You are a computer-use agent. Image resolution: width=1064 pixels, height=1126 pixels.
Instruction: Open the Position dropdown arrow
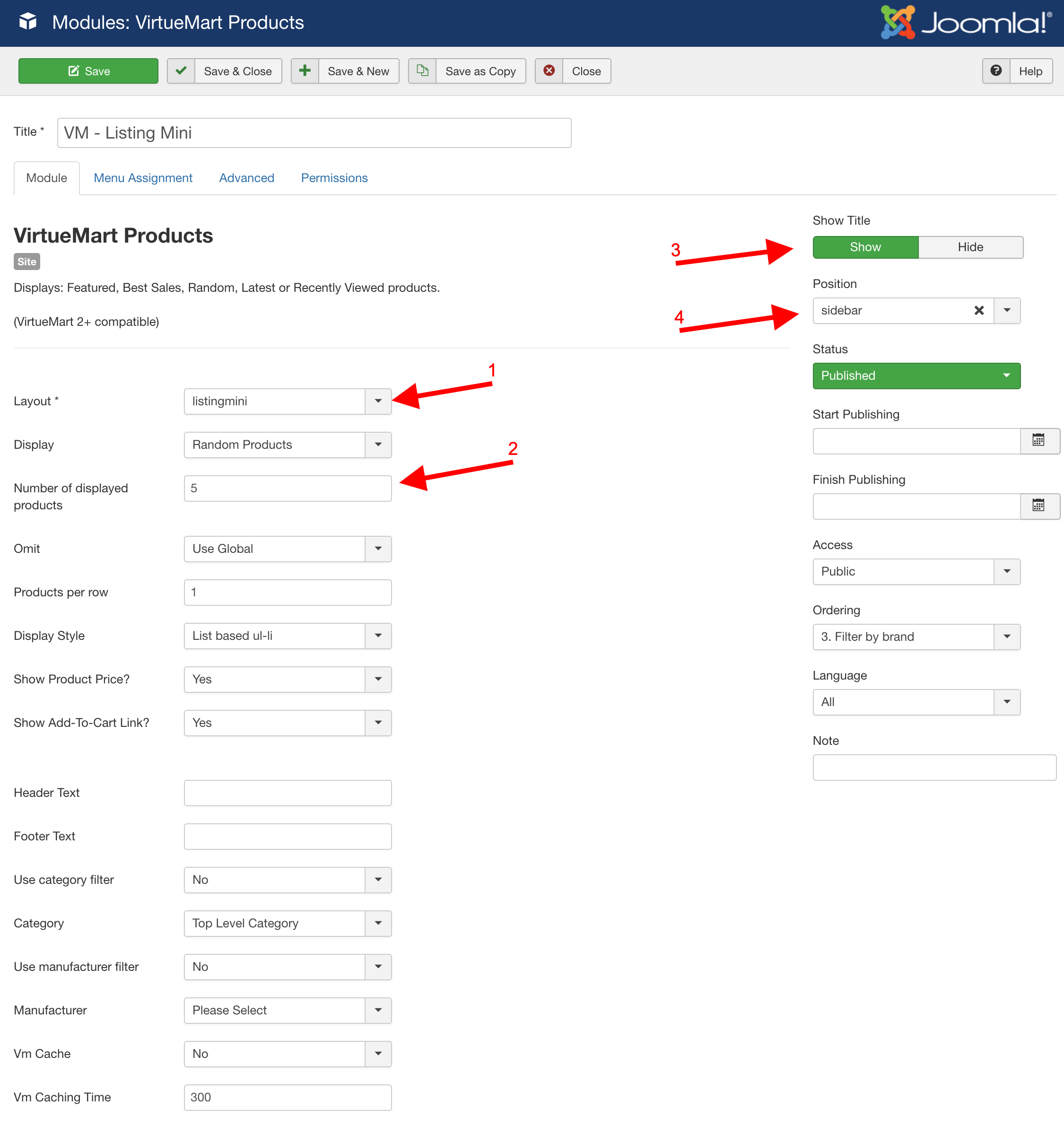click(1007, 310)
